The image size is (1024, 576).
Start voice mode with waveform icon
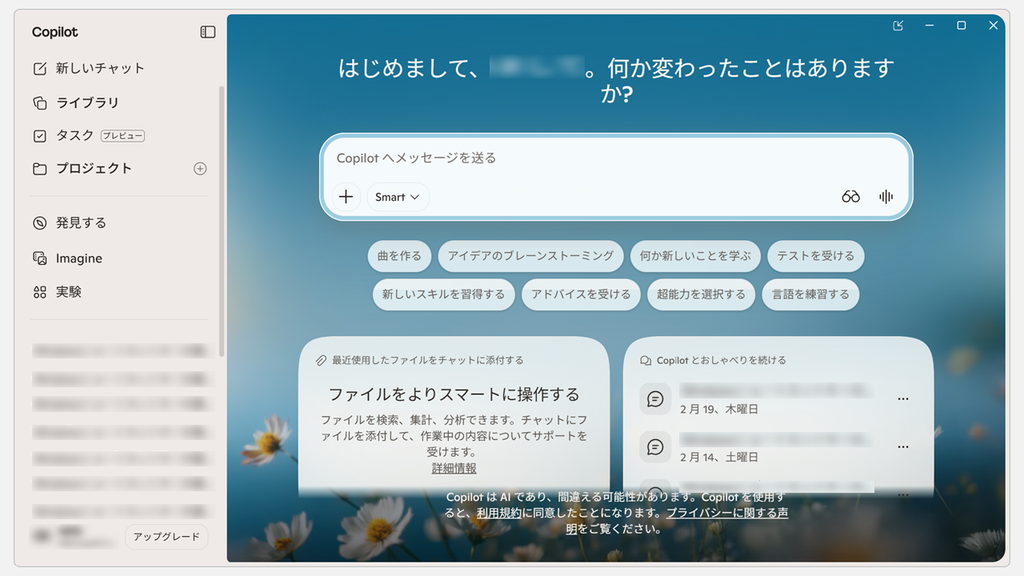(886, 197)
